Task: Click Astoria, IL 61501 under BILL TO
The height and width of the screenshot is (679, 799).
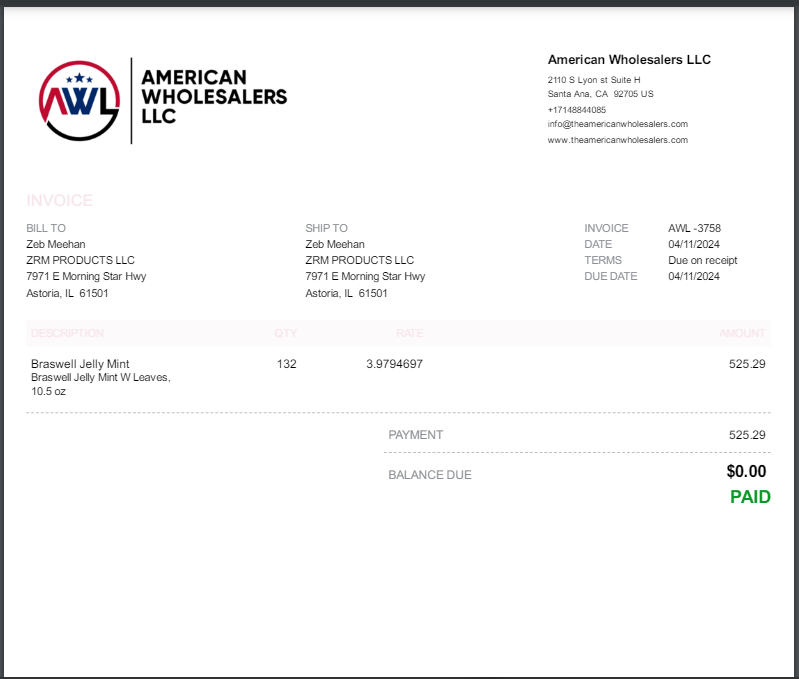Action: pos(67,293)
